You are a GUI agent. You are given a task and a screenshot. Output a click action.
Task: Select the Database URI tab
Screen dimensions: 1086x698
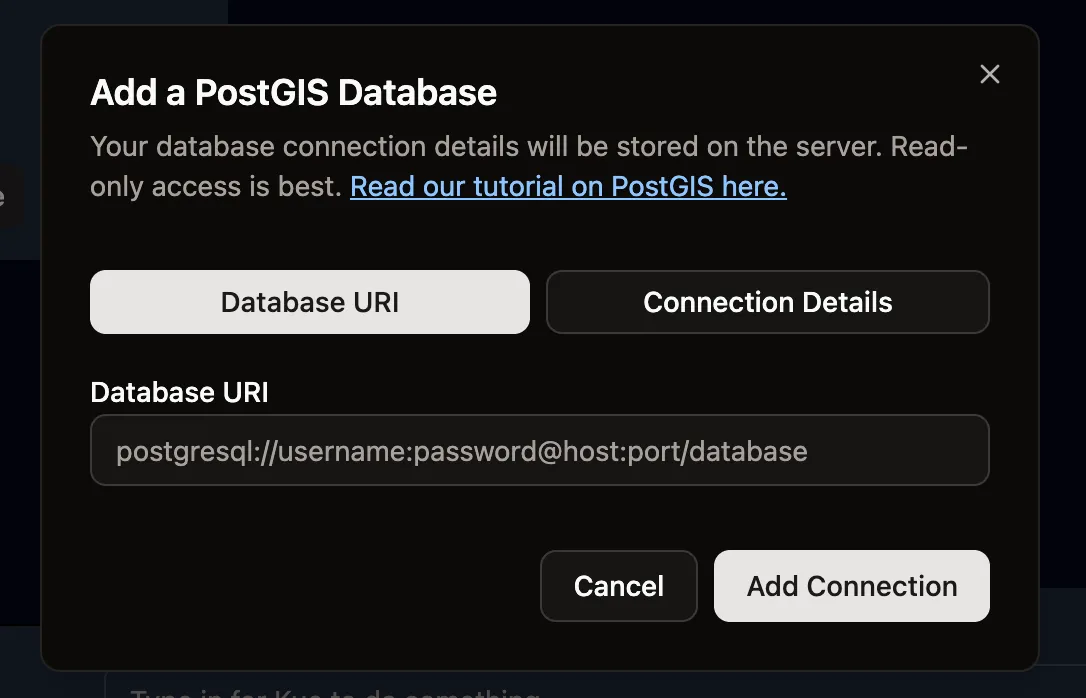pyautogui.click(x=310, y=302)
